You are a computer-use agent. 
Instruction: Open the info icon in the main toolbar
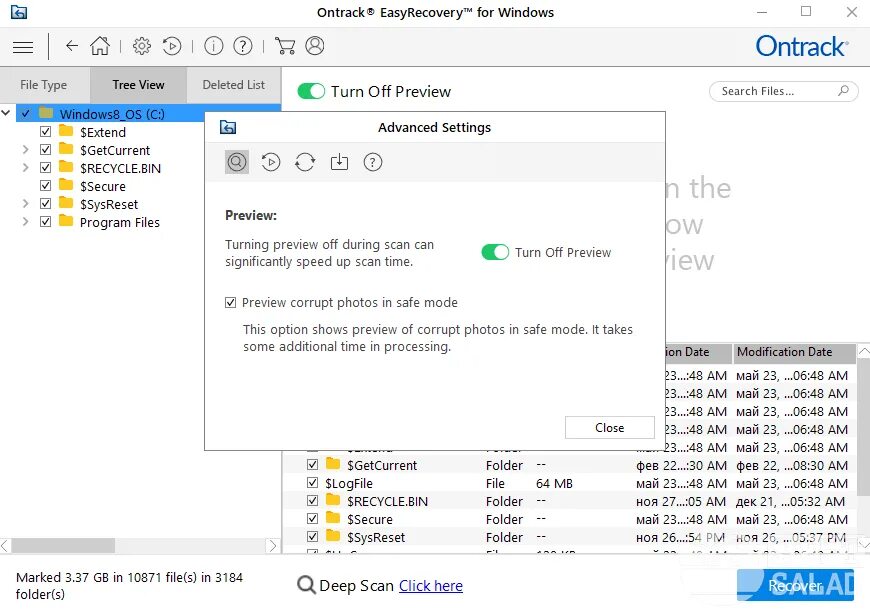(214, 45)
